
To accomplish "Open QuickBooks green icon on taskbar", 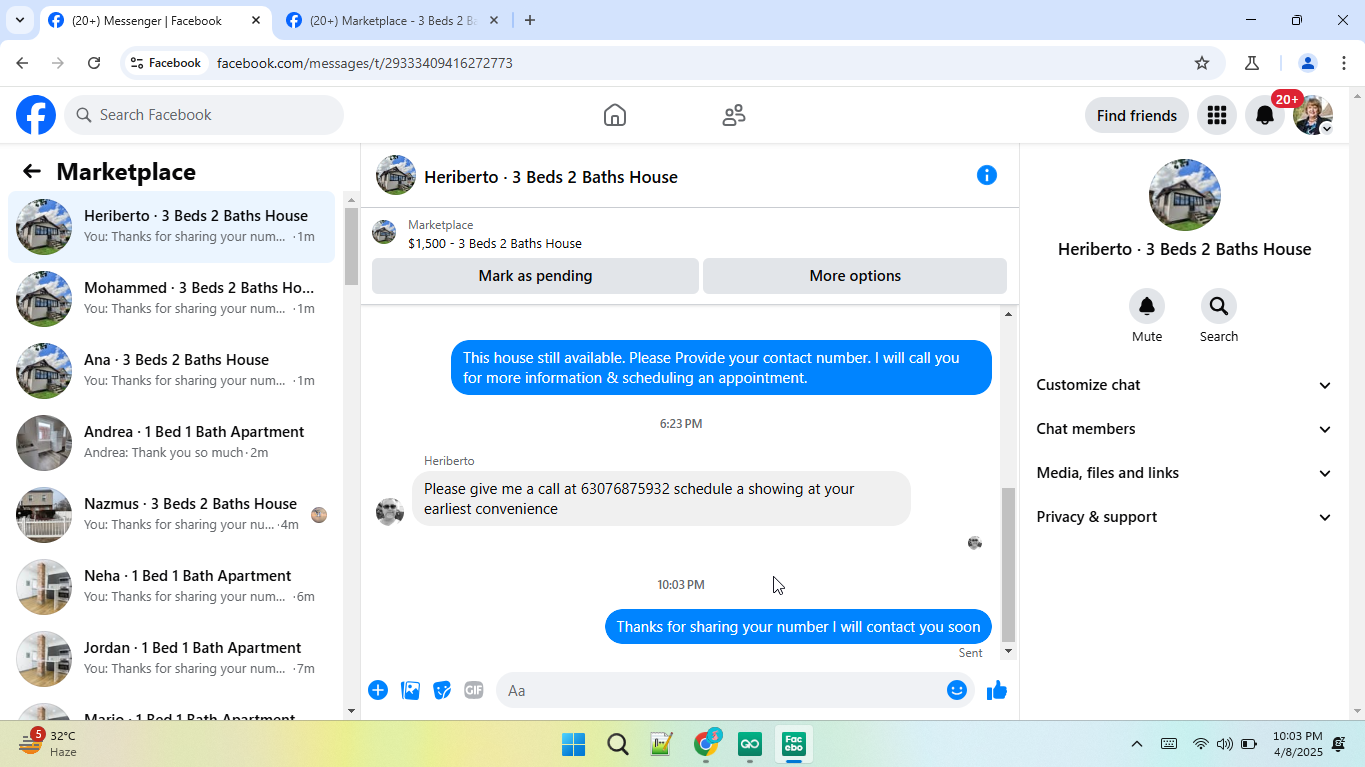I will 751,744.
